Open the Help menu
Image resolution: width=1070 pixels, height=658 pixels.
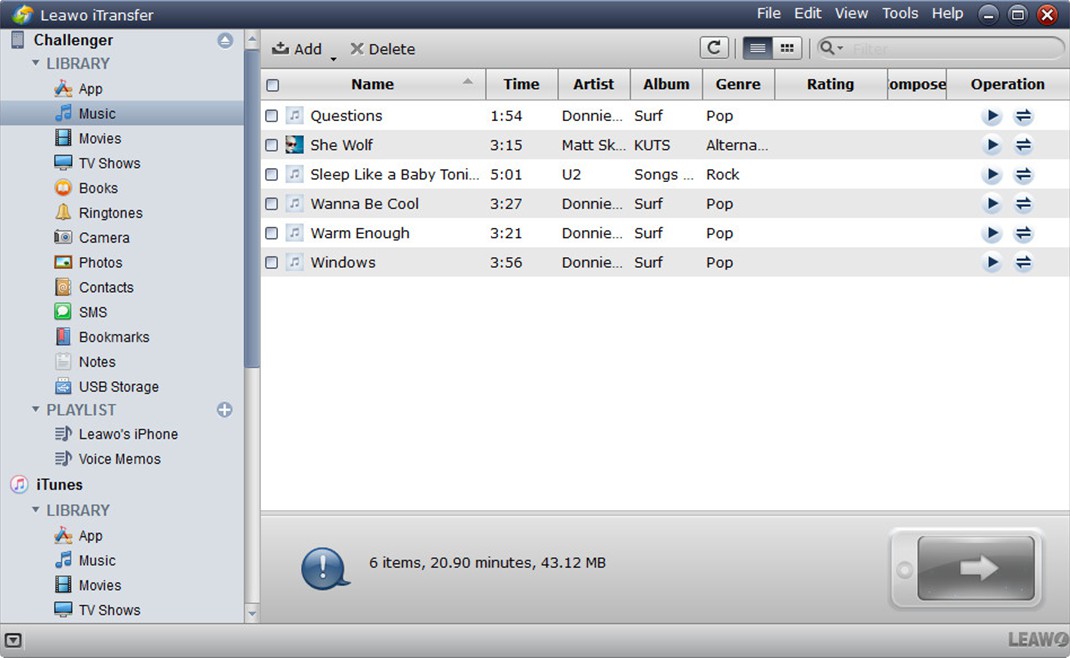point(948,14)
